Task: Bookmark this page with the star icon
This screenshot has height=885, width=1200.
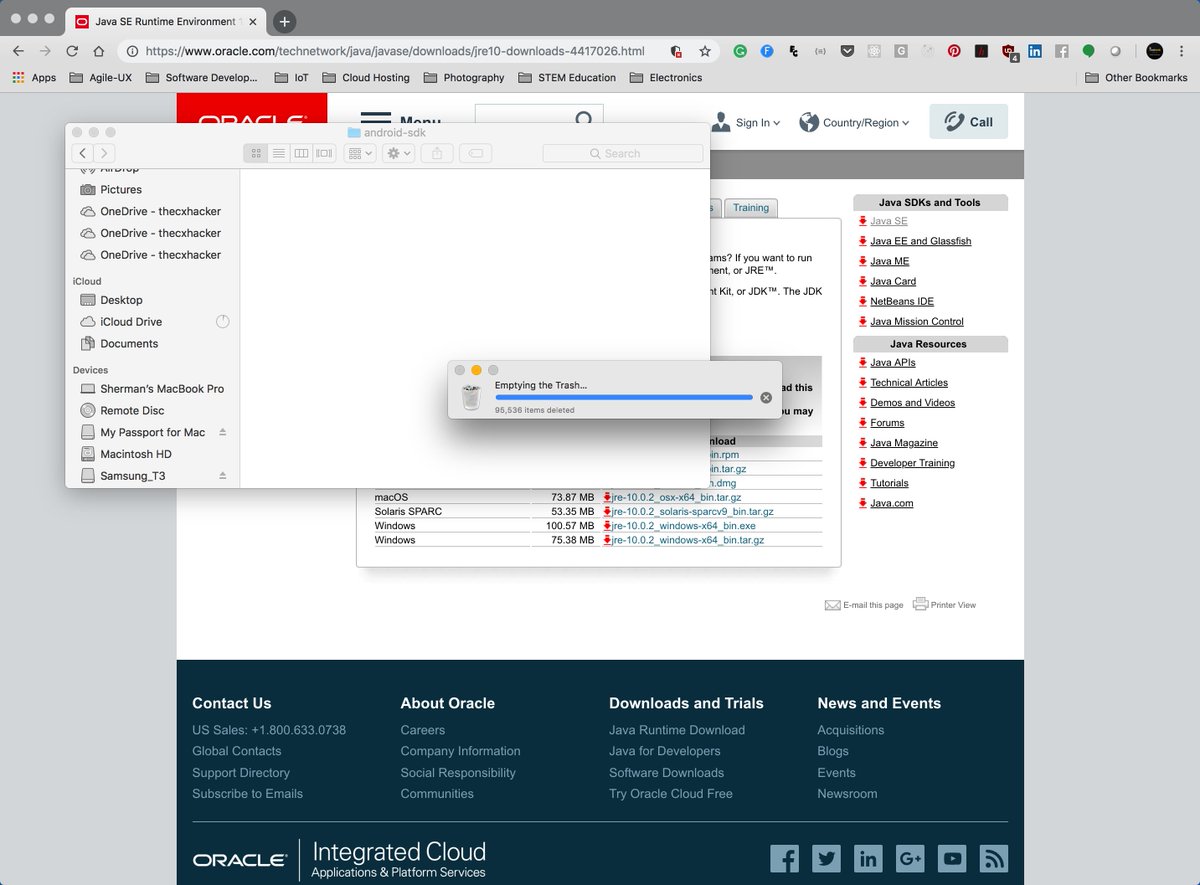Action: click(705, 51)
